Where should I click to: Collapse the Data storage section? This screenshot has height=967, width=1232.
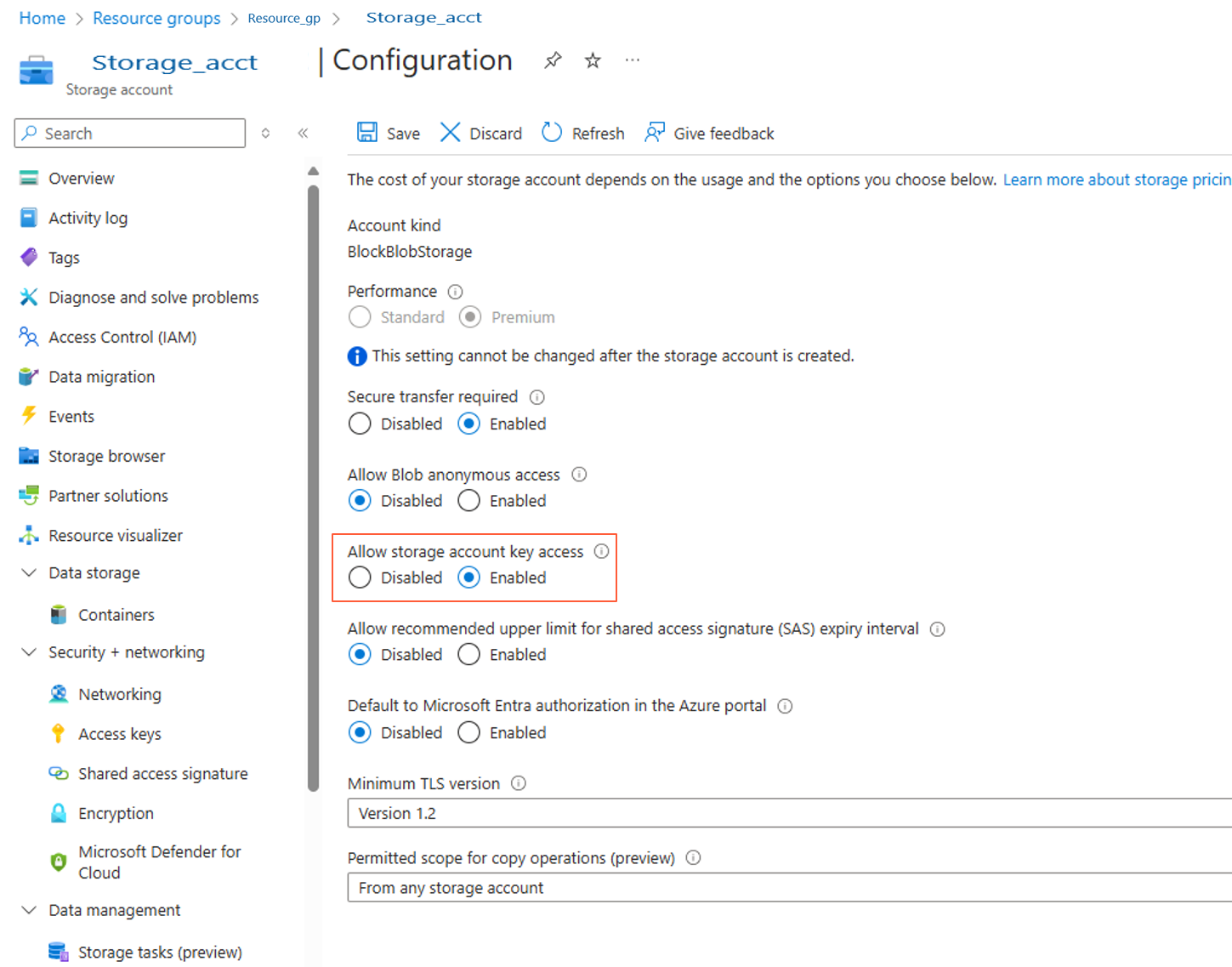[29, 573]
